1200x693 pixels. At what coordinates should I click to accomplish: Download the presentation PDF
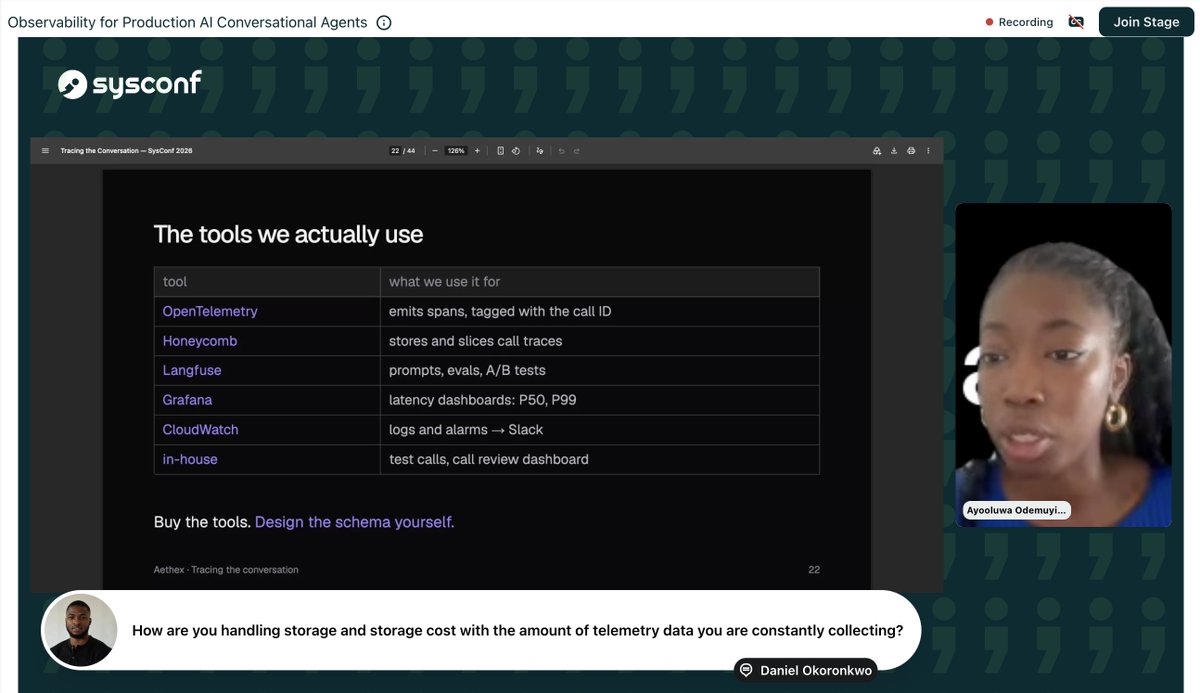tap(894, 151)
